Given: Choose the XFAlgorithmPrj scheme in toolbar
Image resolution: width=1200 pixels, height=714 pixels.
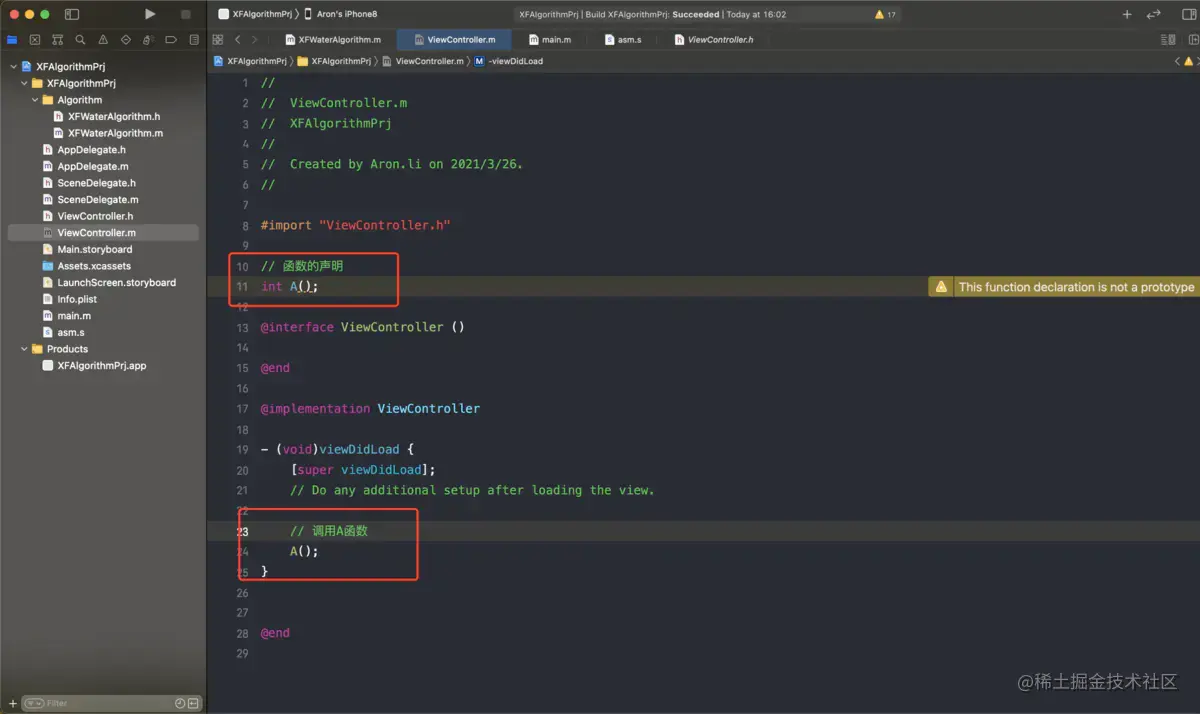Looking at the screenshot, I should (x=256, y=14).
